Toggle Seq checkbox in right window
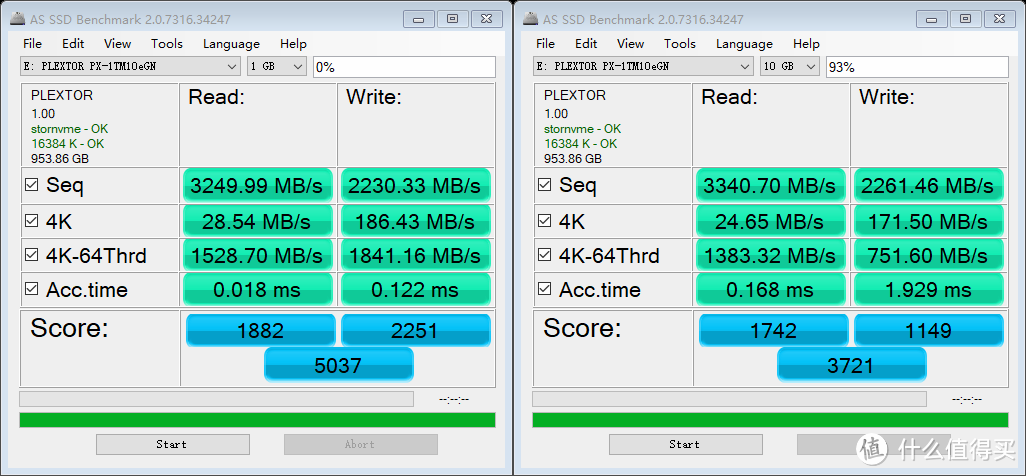This screenshot has height=476, width=1026. pyautogui.click(x=544, y=185)
